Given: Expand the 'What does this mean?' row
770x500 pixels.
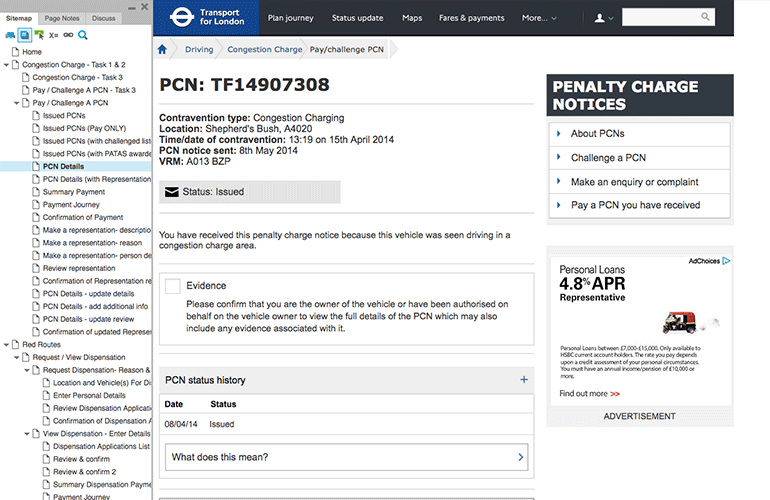Looking at the screenshot, I should (x=347, y=457).
